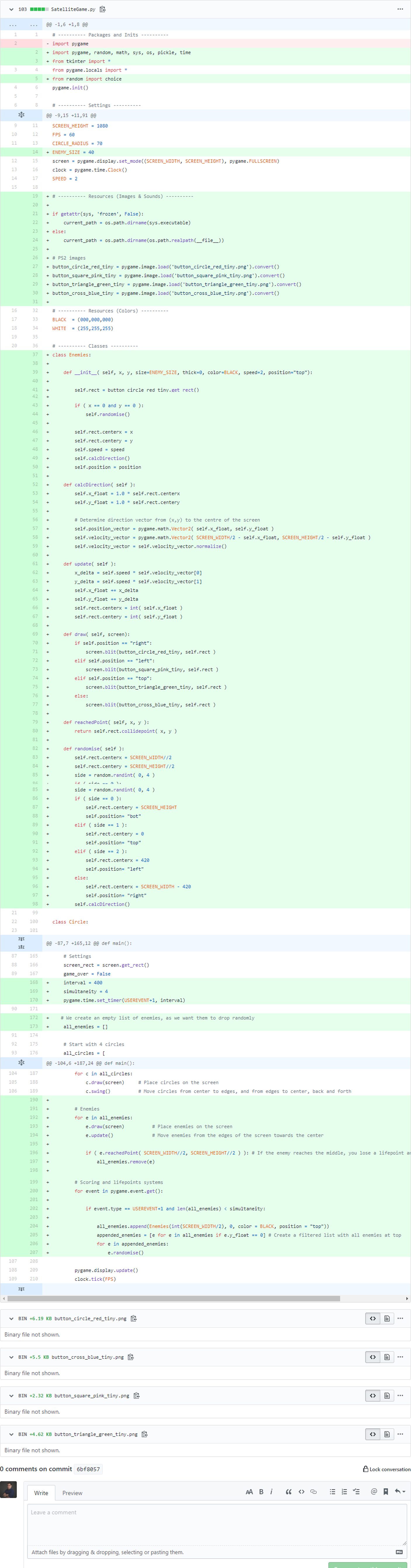Viewport: 411px width, 1568px height.
Task: Show source diff for button_cross_blue_tiny.png
Action: (373, 1357)
